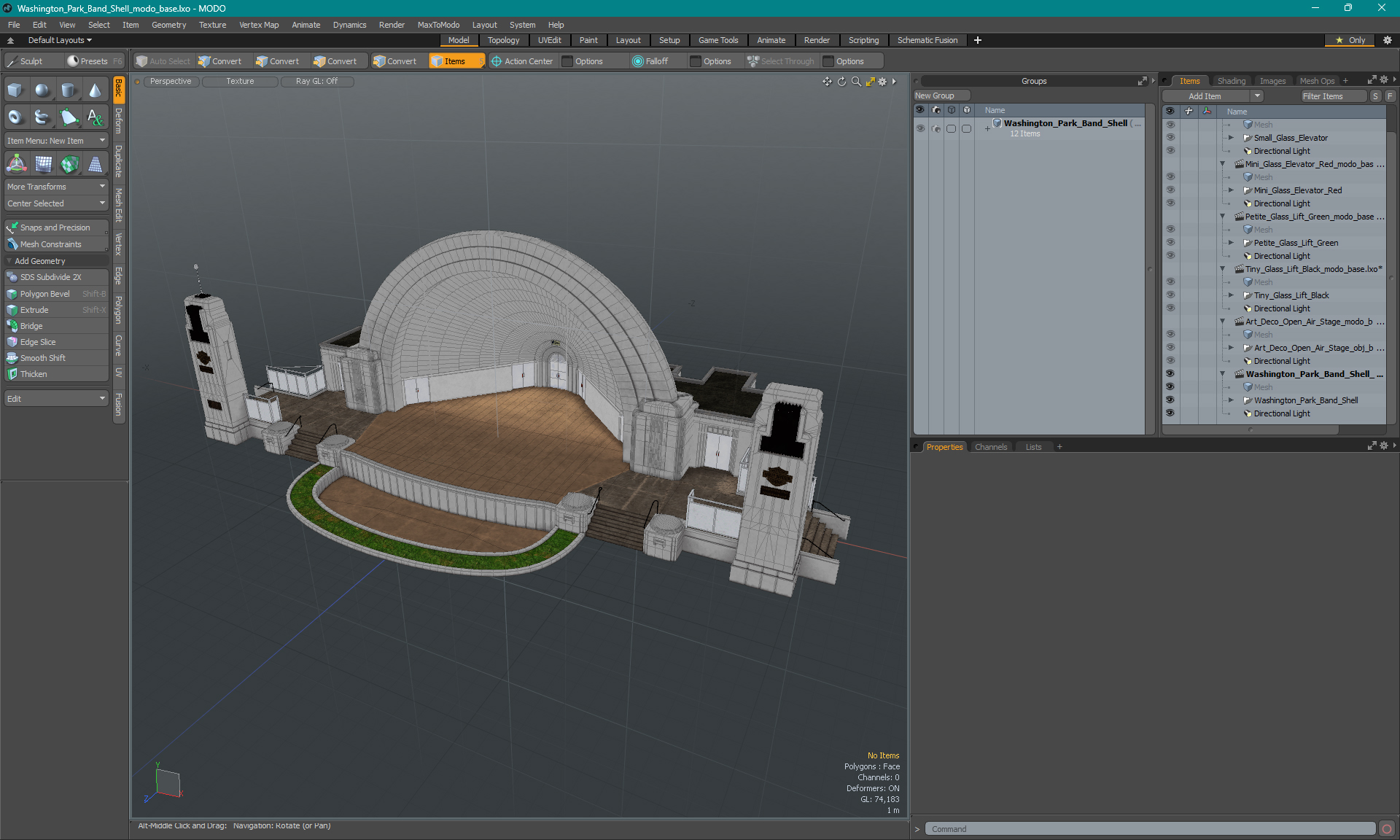Expand the Mini_Glass_Elevator_Red item
The image size is (1400, 840).
[x=1232, y=190]
